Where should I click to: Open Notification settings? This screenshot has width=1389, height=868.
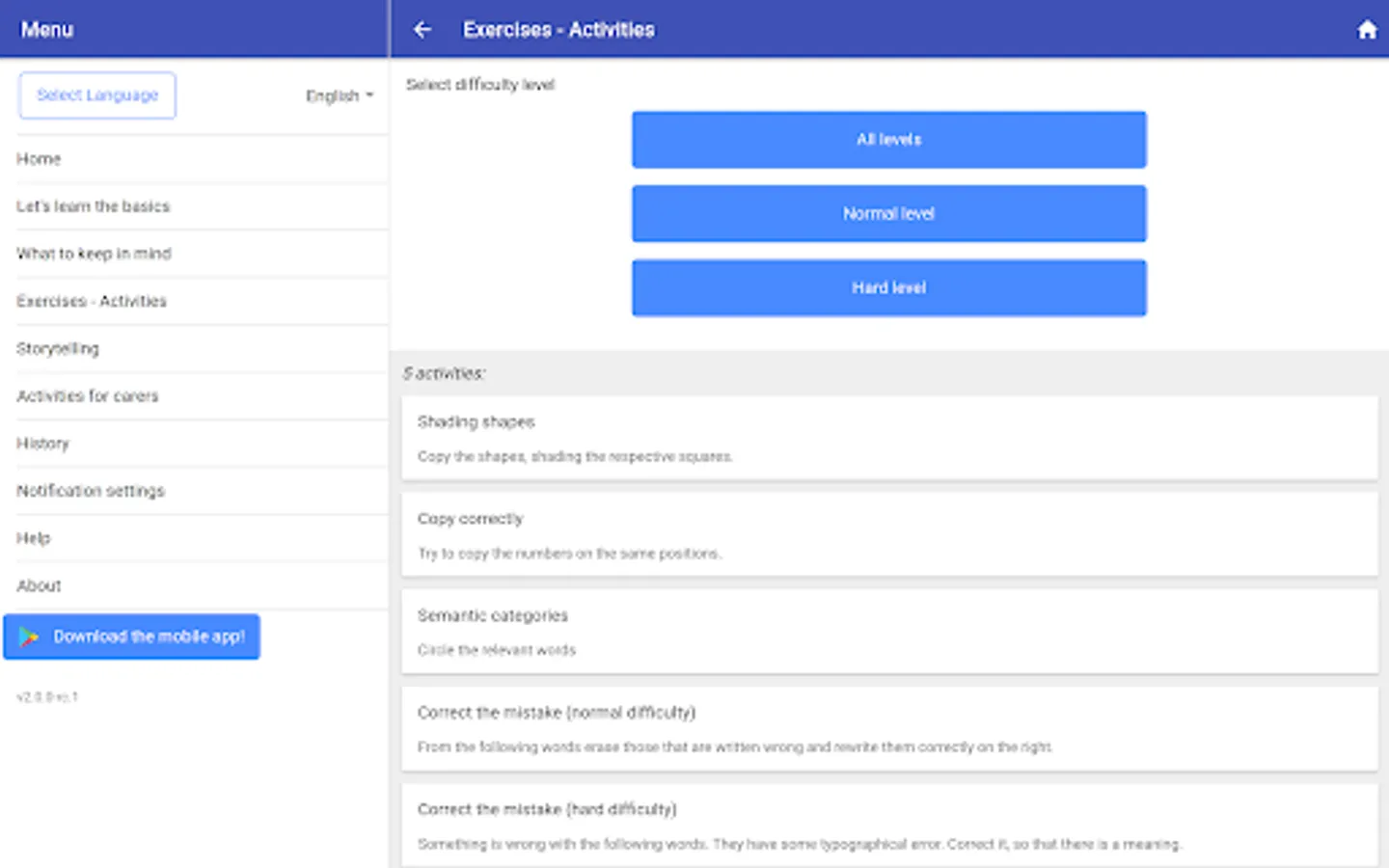91,491
